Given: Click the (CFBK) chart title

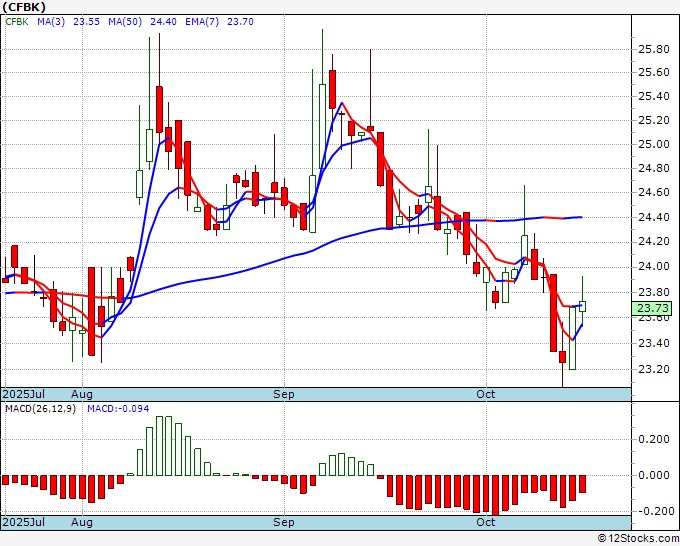Looking at the screenshot, I should pyautogui.click(x=24, y=7).
